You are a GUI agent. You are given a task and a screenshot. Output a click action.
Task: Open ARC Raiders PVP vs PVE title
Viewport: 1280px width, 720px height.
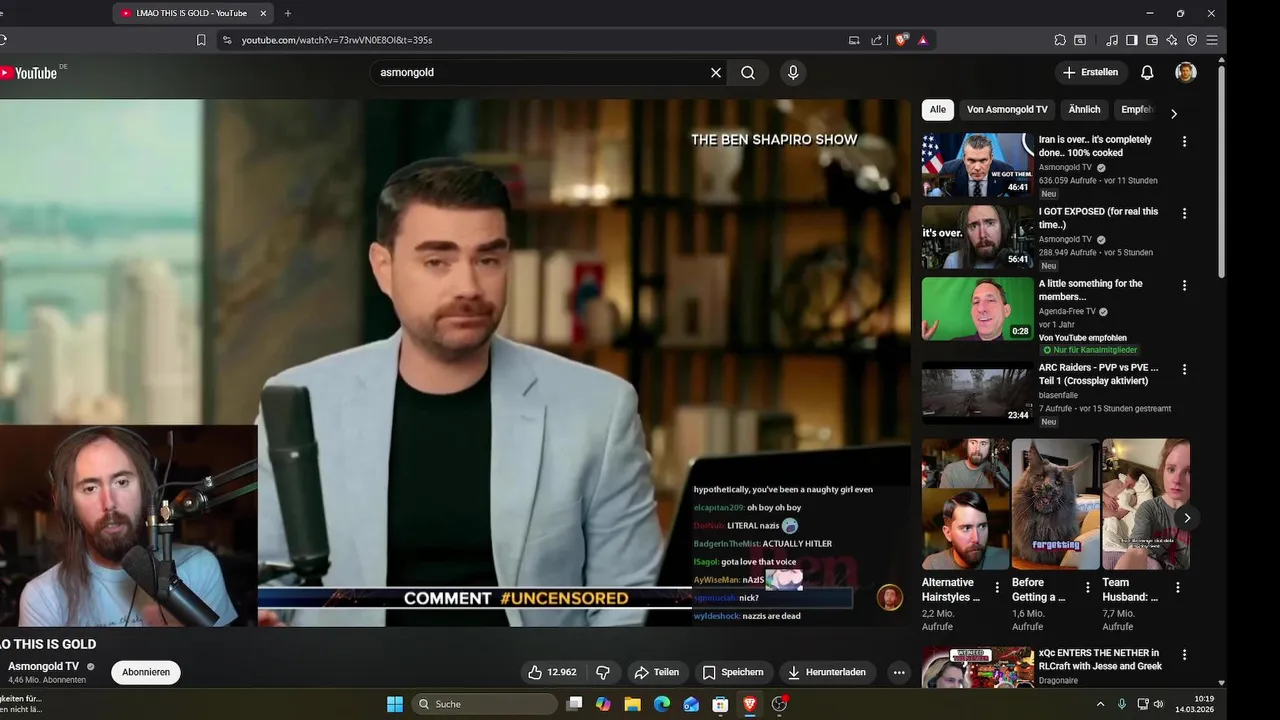(x=1099, y=374)
